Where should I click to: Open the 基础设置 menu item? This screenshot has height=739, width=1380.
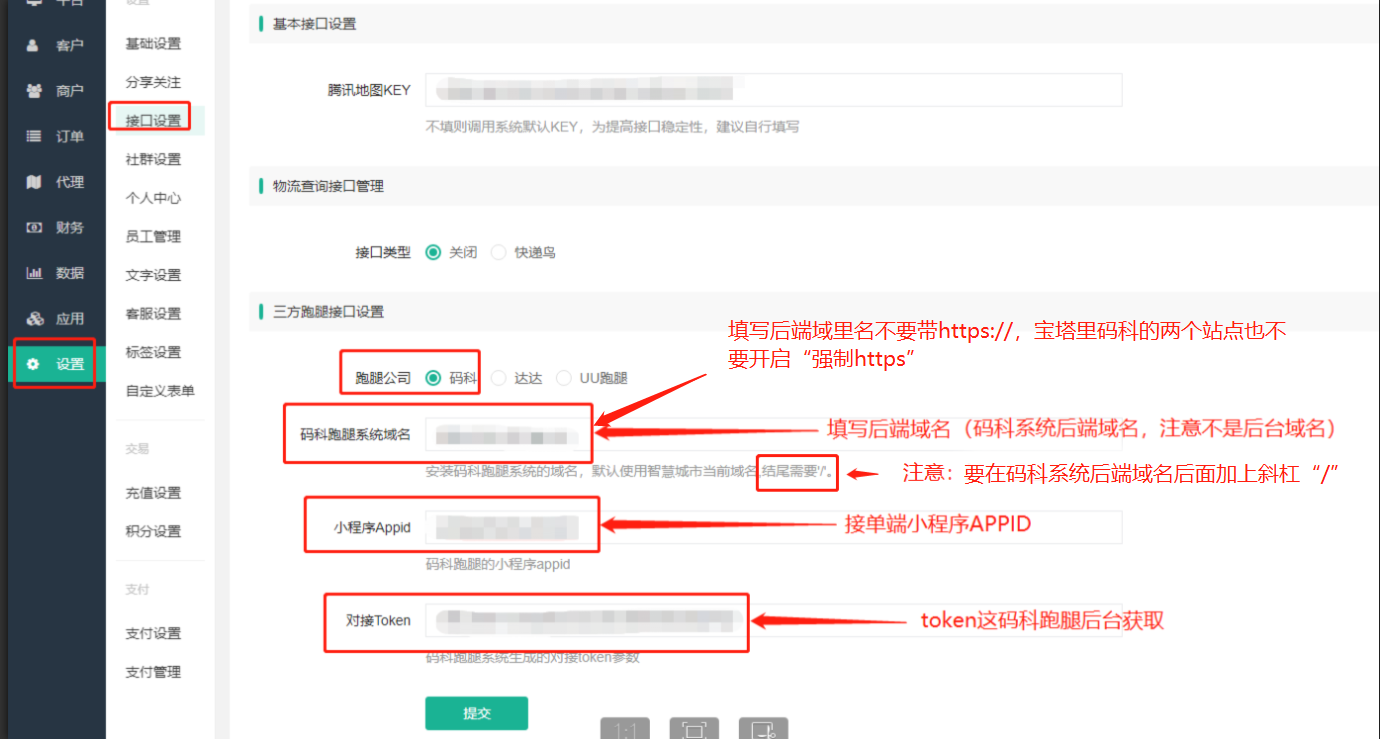[155, 43]
